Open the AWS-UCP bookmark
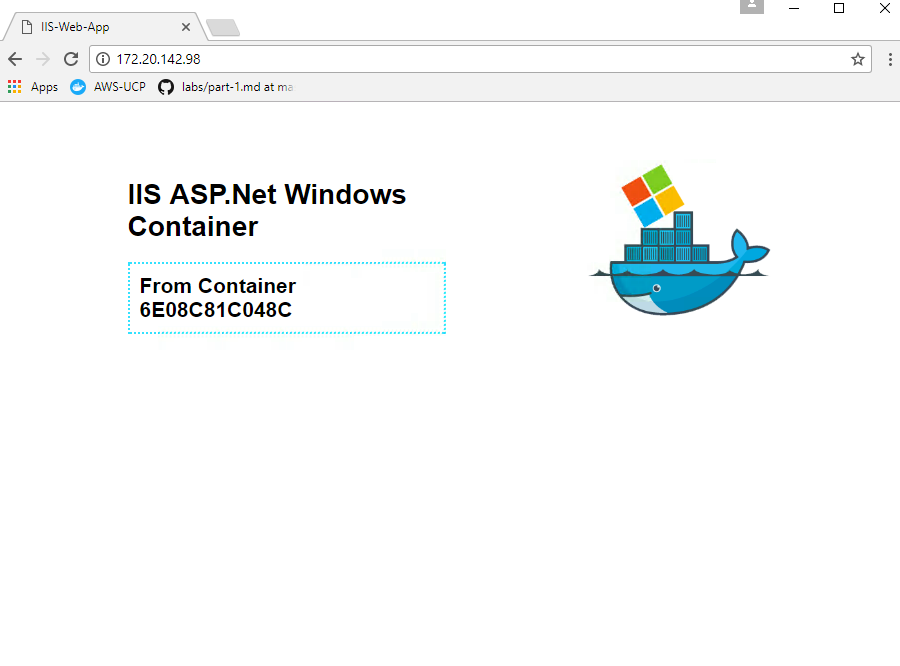 (108, 87)
